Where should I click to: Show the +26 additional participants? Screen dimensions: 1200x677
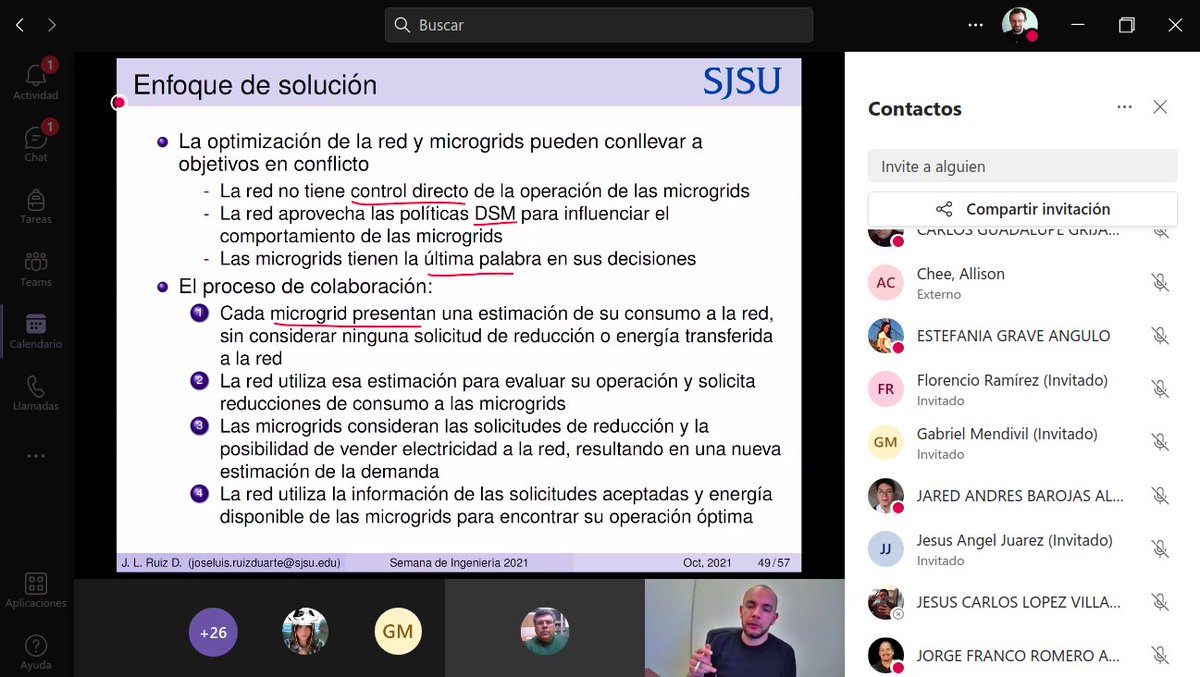pos(213,632)
